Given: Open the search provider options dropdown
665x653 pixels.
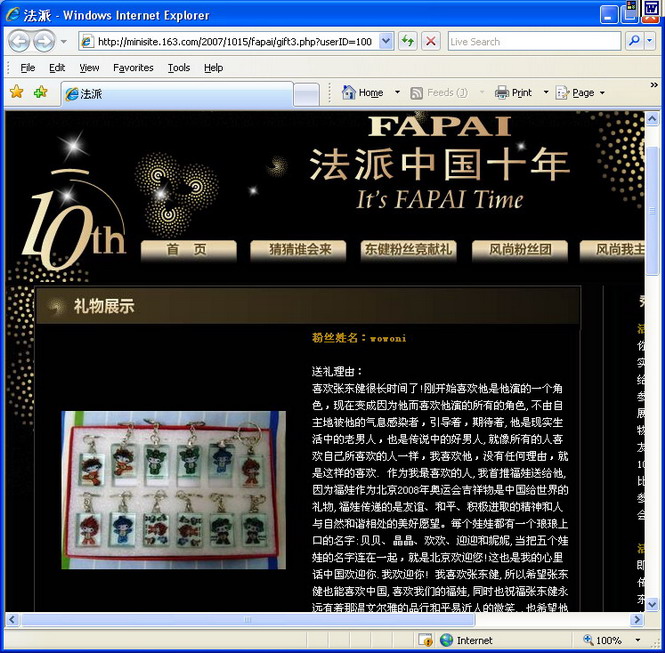Looking at the screenshot, I should [650, 41].
